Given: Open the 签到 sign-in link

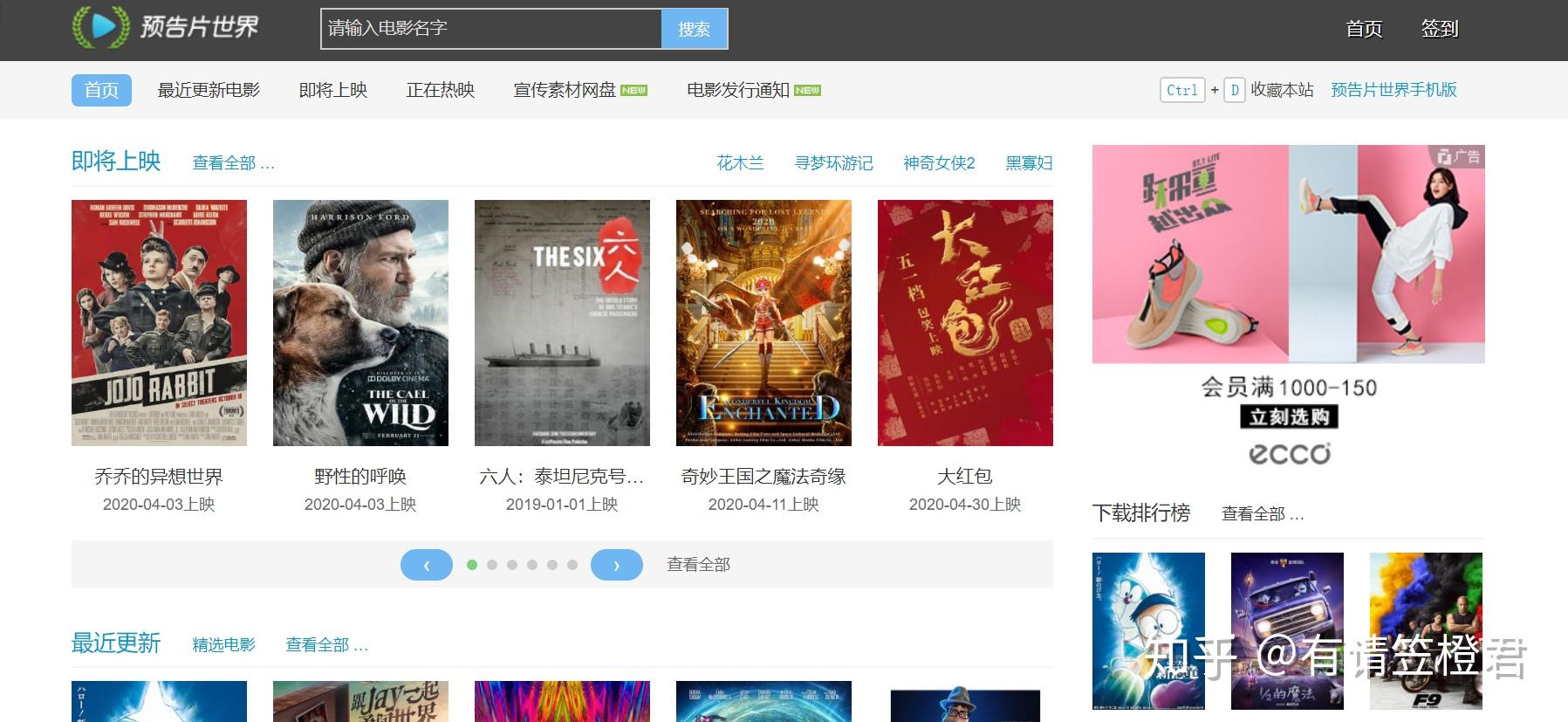Looking at the screenshot, I should pos(1440,29).
